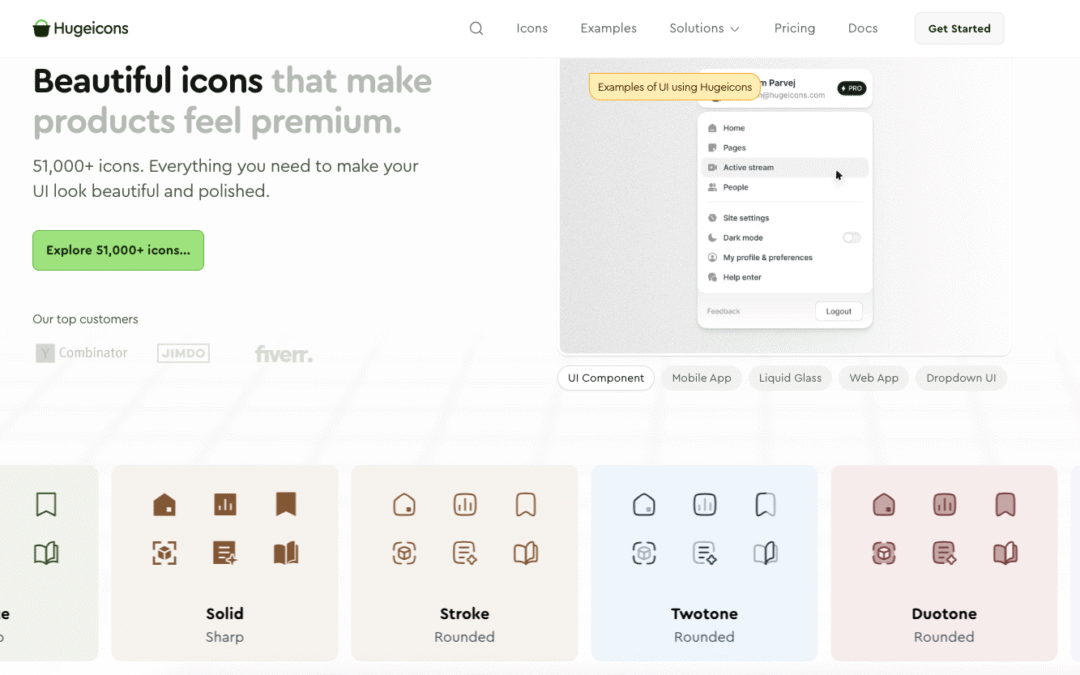
Task: Click open book icon in Twotone Rounded card
Action: click(765, 552)
